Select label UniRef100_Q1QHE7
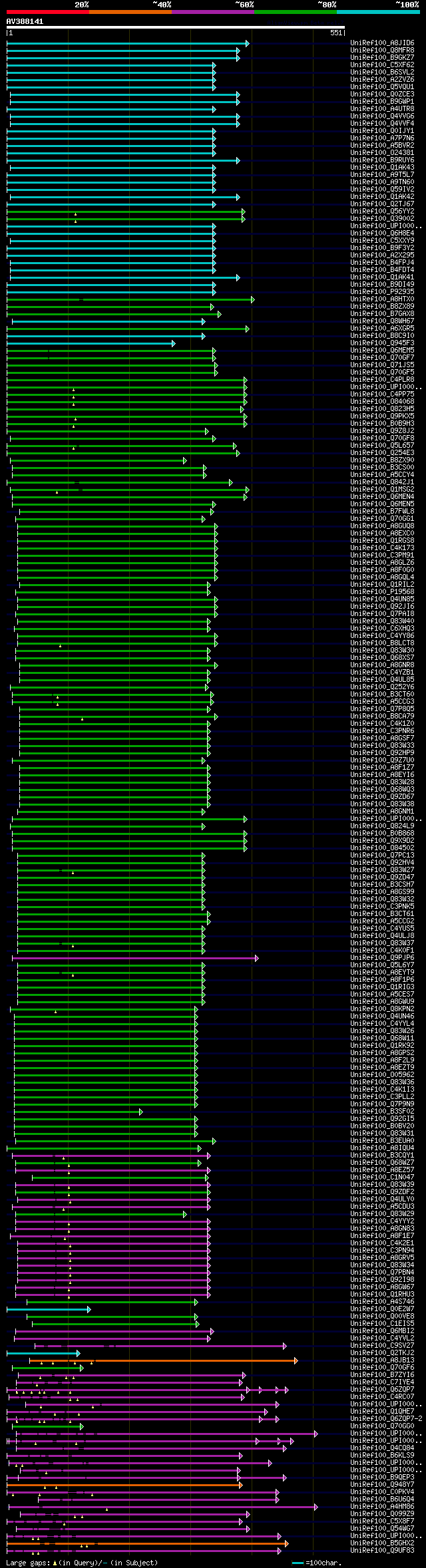This screenshot has width=426, height=1568. pos(382,1412)
